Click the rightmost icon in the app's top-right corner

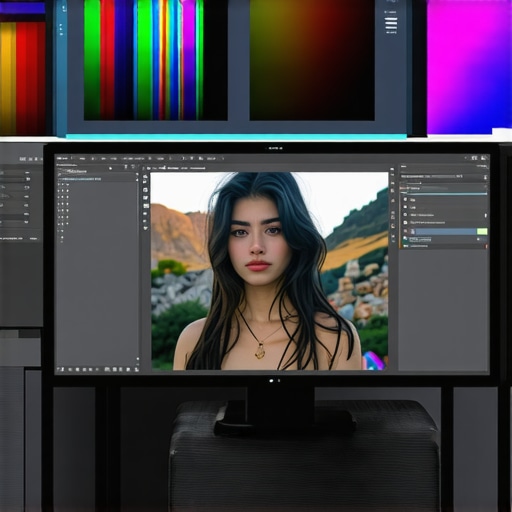click(x=483, y=158)
